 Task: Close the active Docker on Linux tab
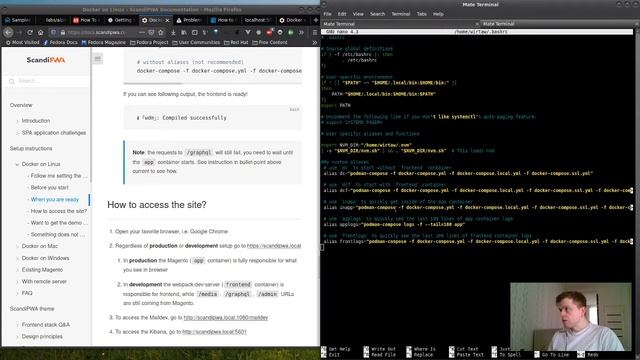pyautogui.click(x=167, y=20)
